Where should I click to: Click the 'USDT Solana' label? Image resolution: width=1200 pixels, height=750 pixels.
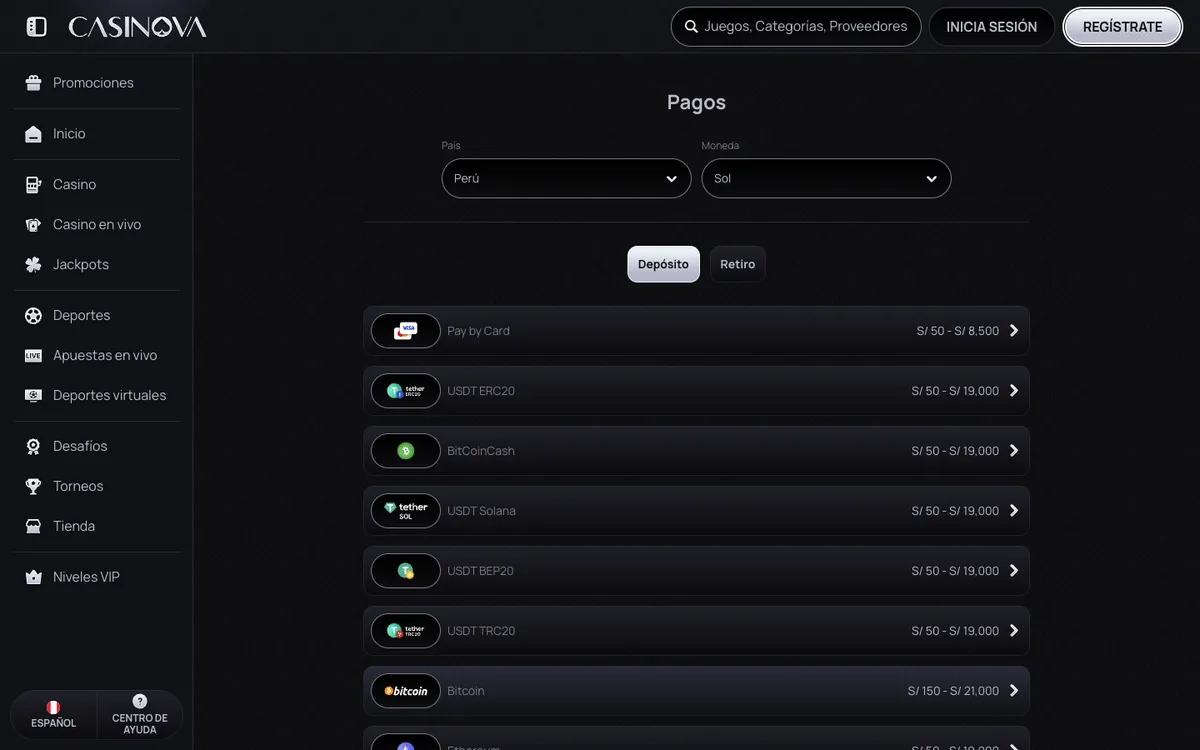pos(482,511)
